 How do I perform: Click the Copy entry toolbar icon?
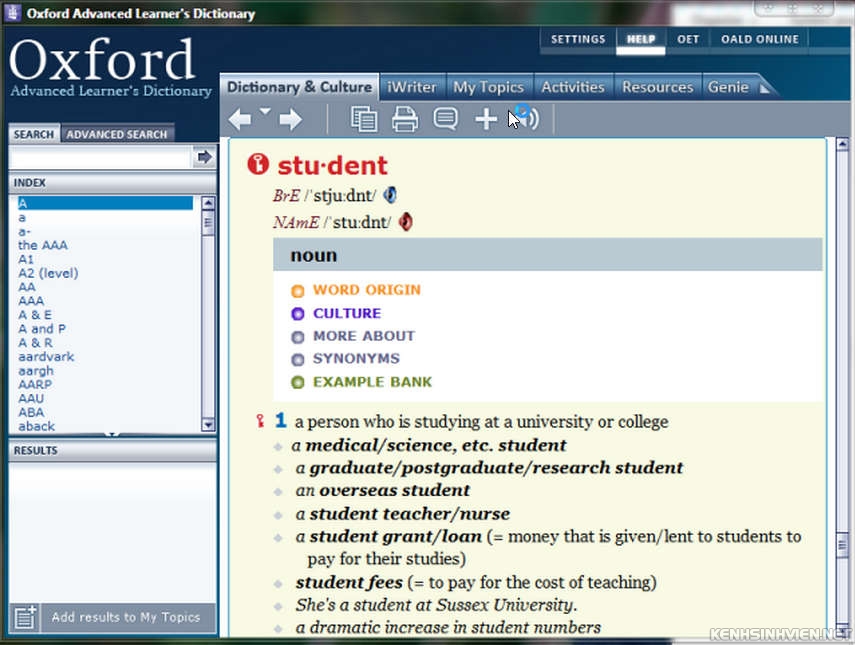363,118
